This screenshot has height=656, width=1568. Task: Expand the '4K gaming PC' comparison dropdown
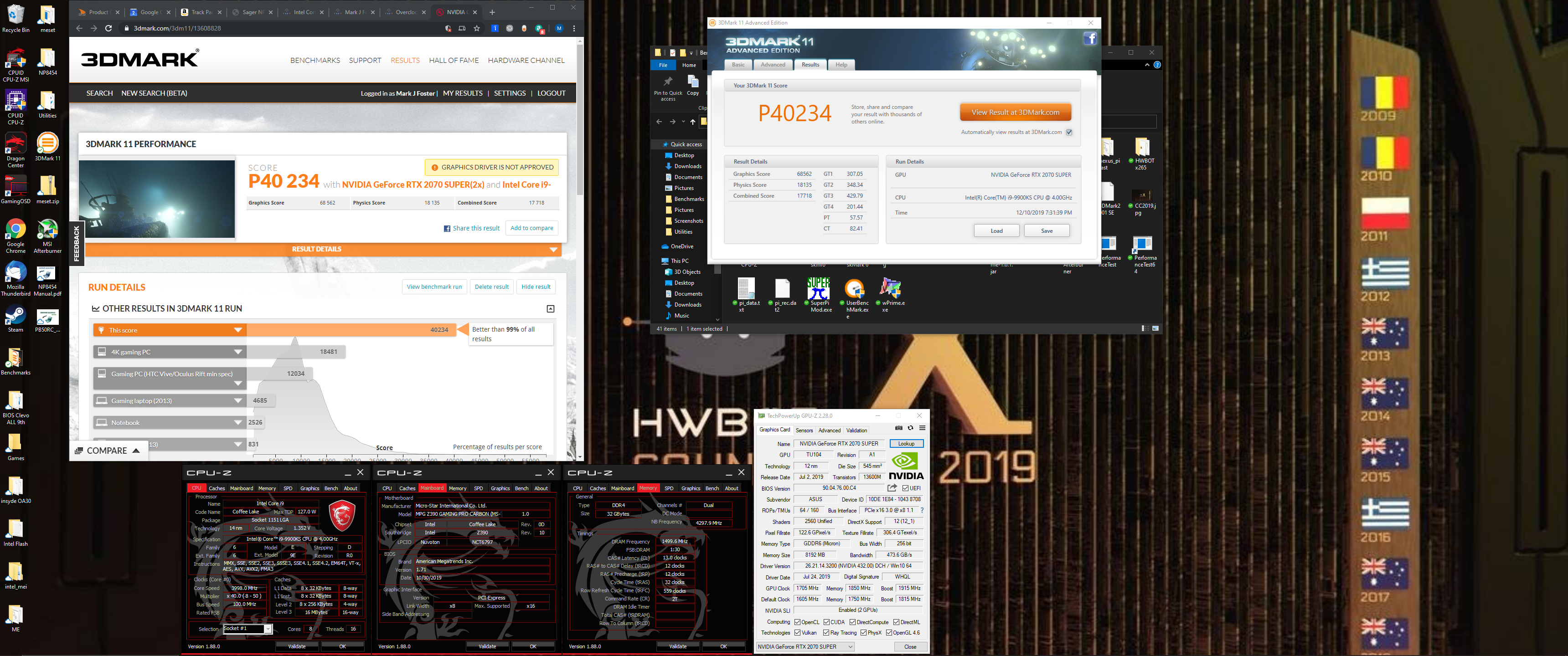[x=238, y=352]
